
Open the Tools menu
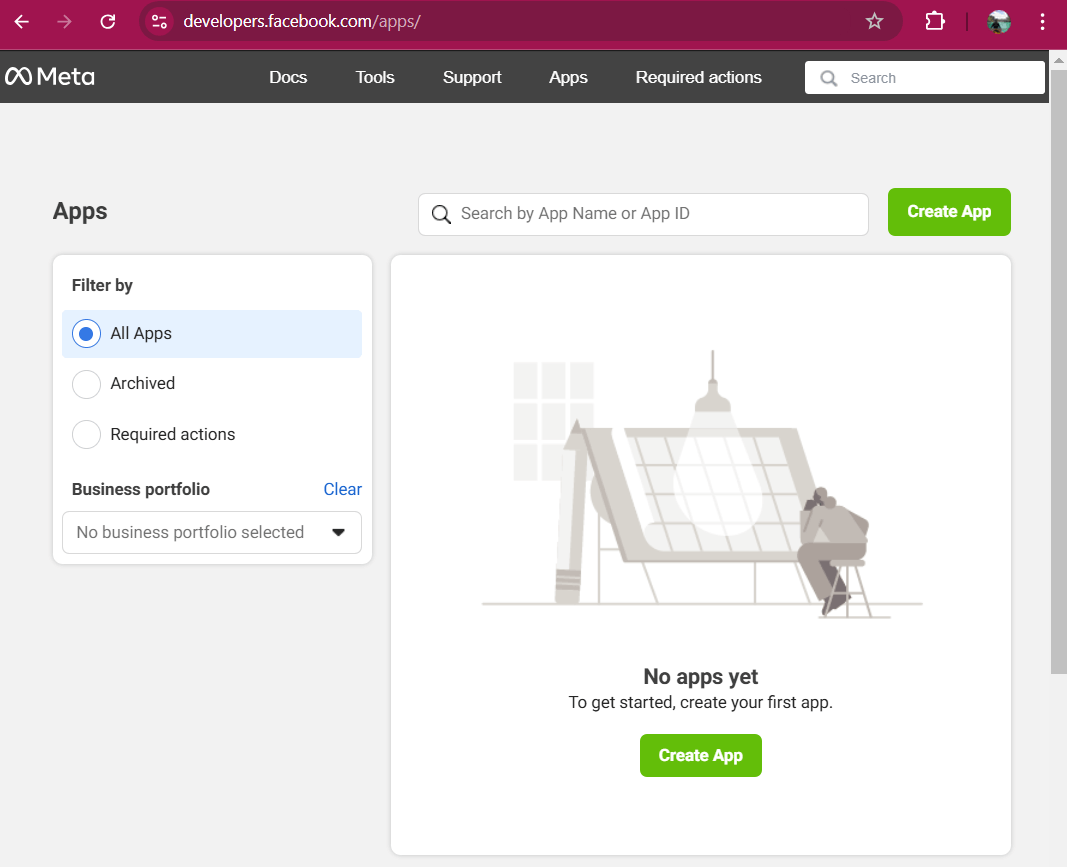(375, 77)
